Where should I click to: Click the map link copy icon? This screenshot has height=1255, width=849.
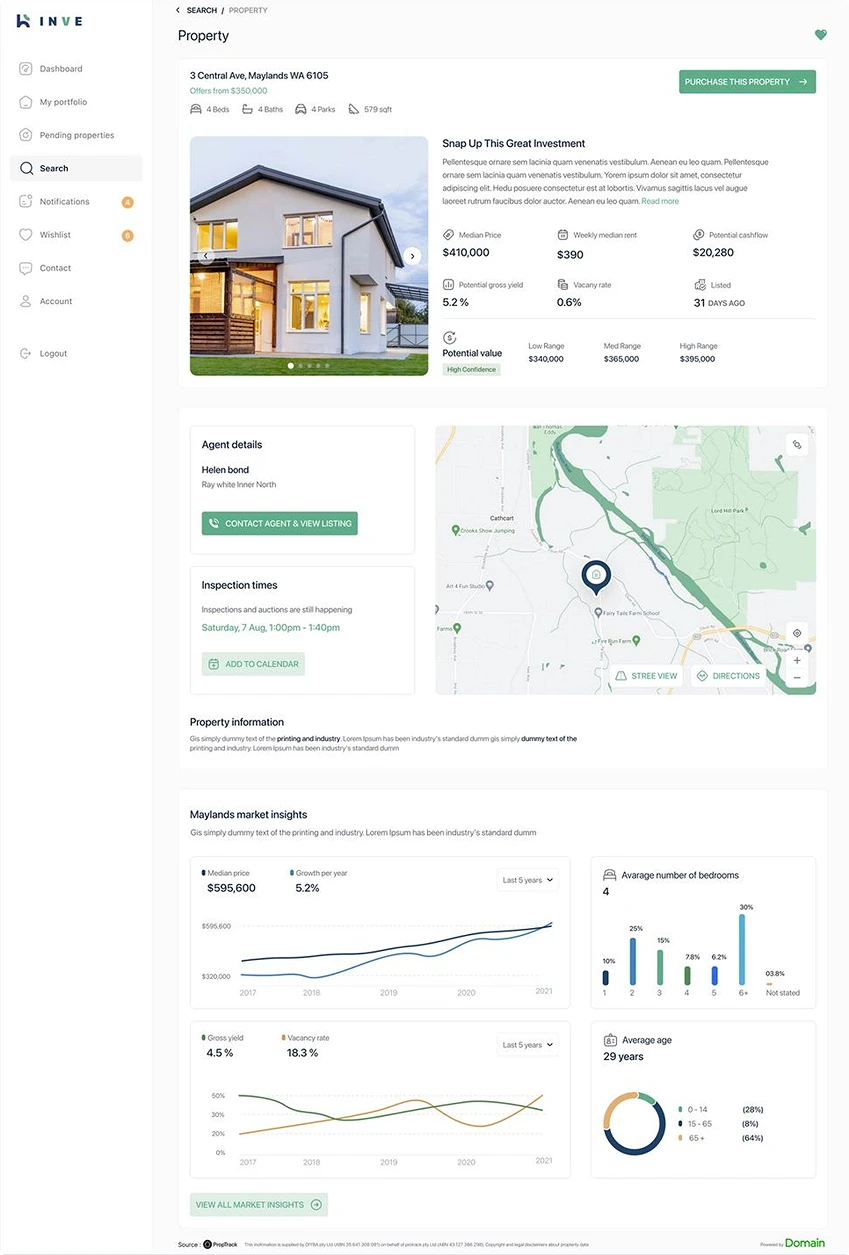797,444
